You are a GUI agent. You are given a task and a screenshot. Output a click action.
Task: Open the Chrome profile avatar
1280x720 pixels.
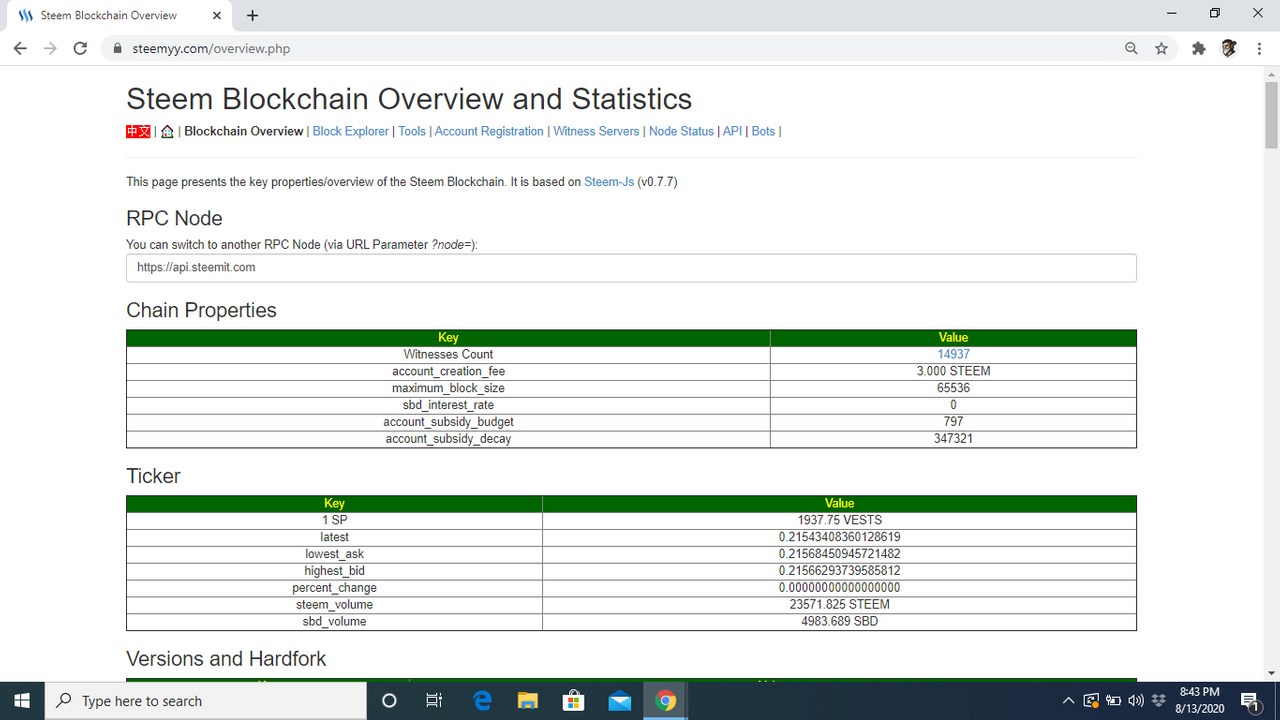point(1230,48)
